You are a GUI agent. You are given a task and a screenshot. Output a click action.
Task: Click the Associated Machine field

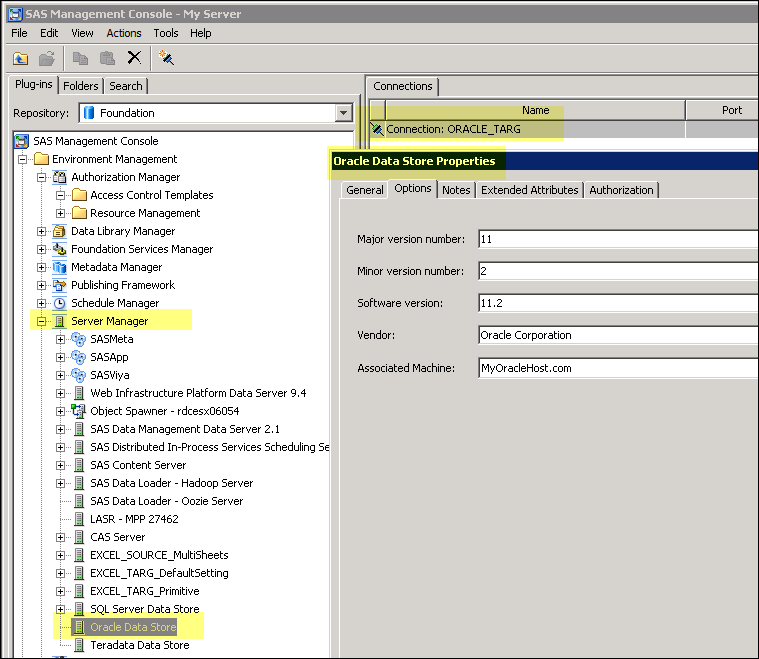(x=617, y=368)
